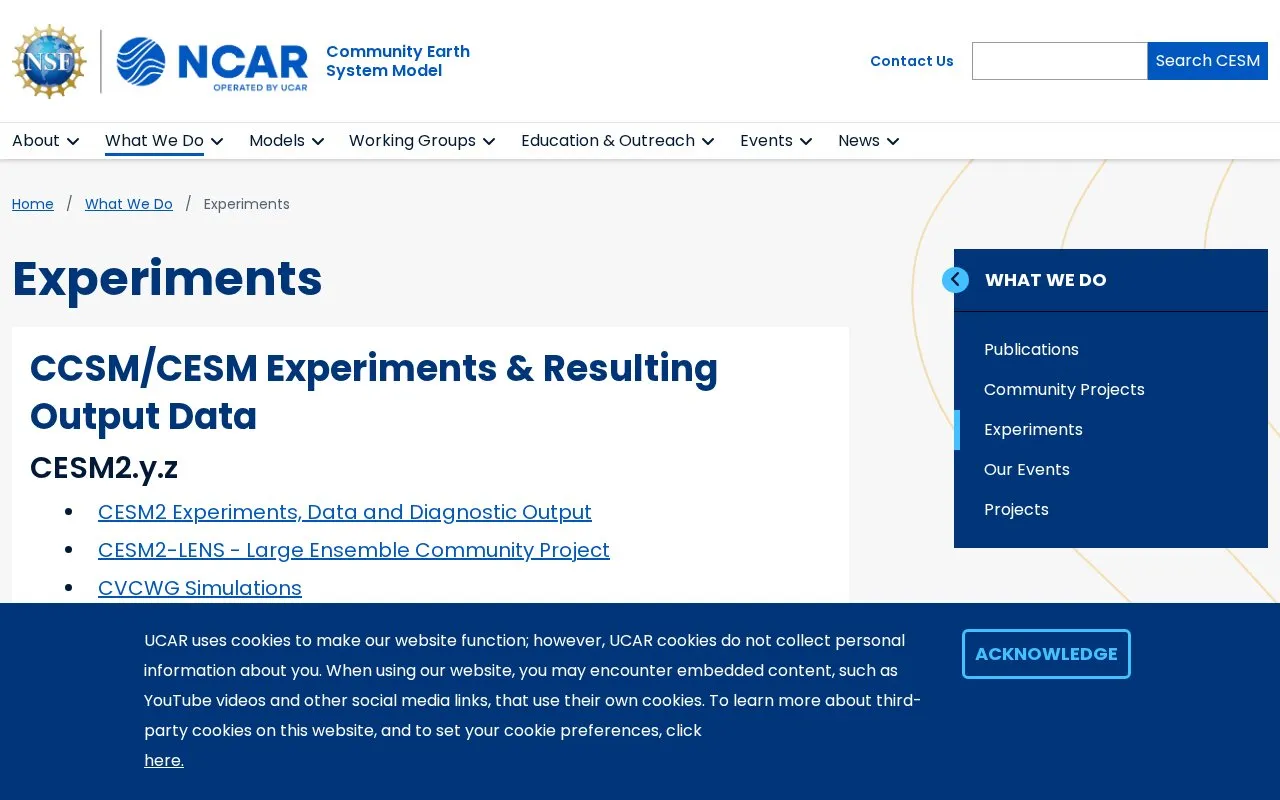1280x800 pixels.
Task: Open the About menu item
Action: [36, 141]
